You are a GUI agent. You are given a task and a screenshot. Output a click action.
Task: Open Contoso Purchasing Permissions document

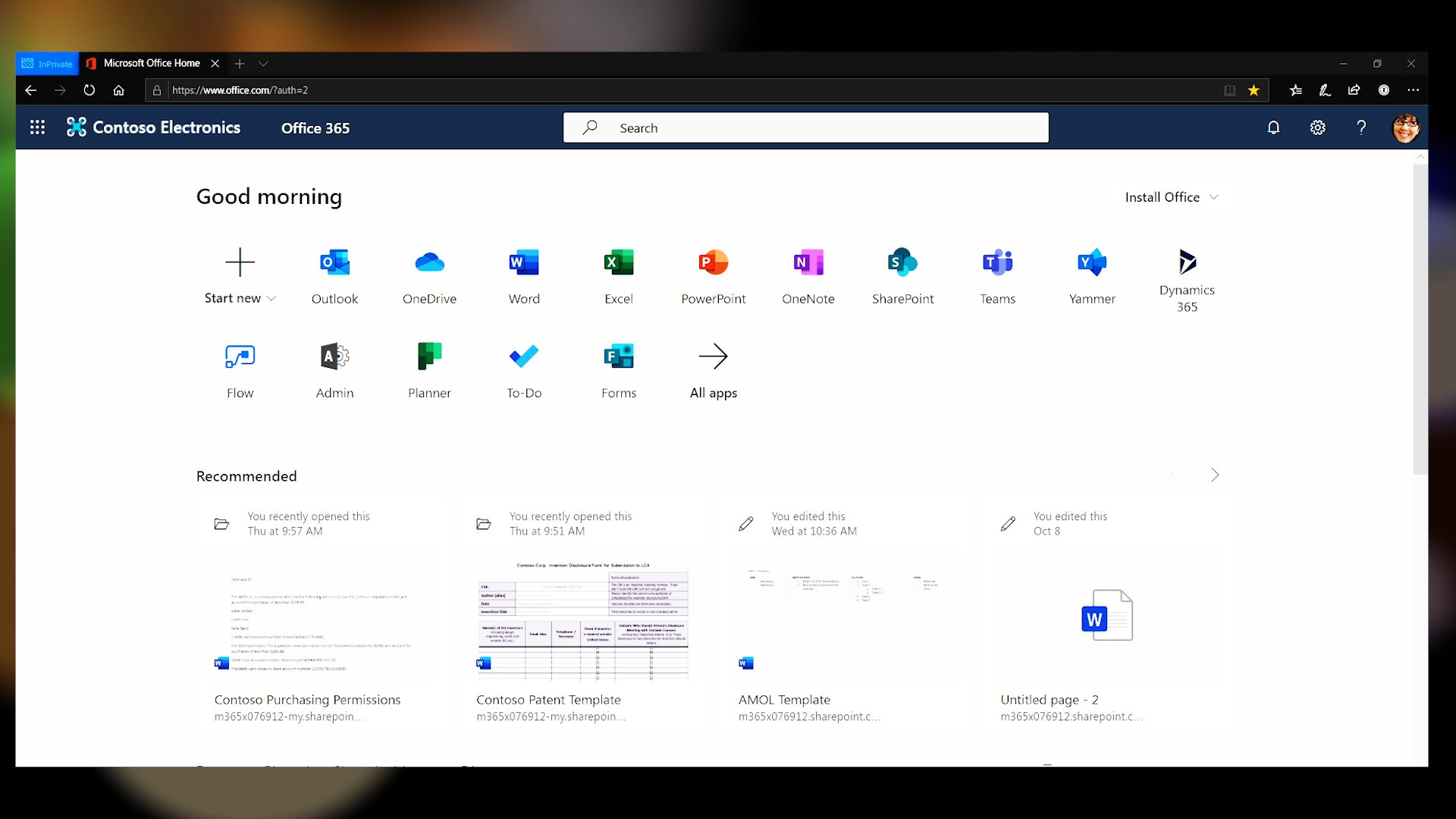(307, 700)
